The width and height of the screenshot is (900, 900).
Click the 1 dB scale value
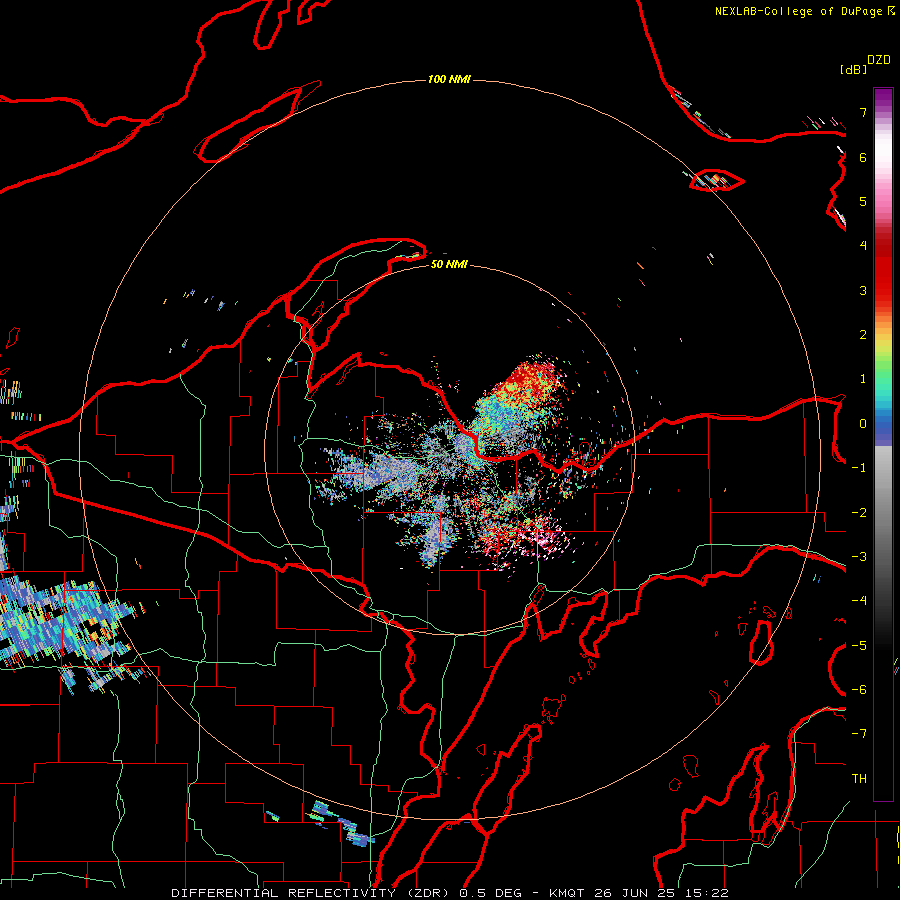[x=863, y=379]
